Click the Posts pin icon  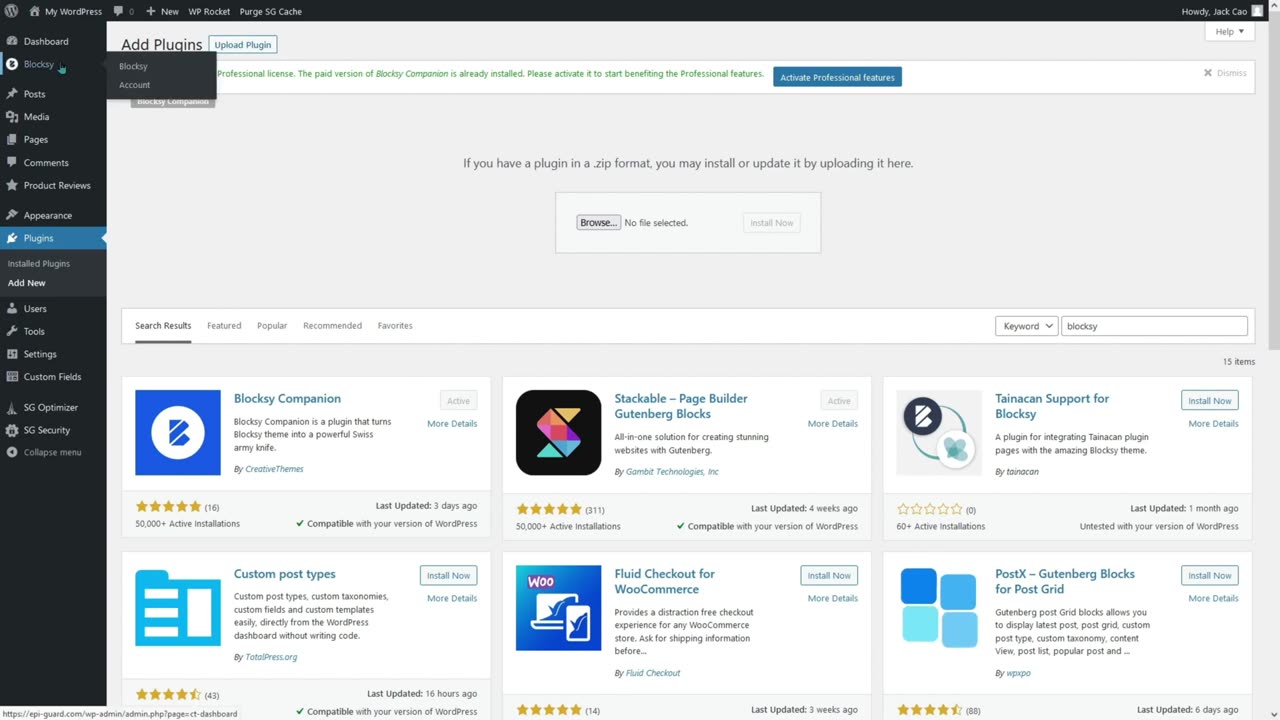12,94
